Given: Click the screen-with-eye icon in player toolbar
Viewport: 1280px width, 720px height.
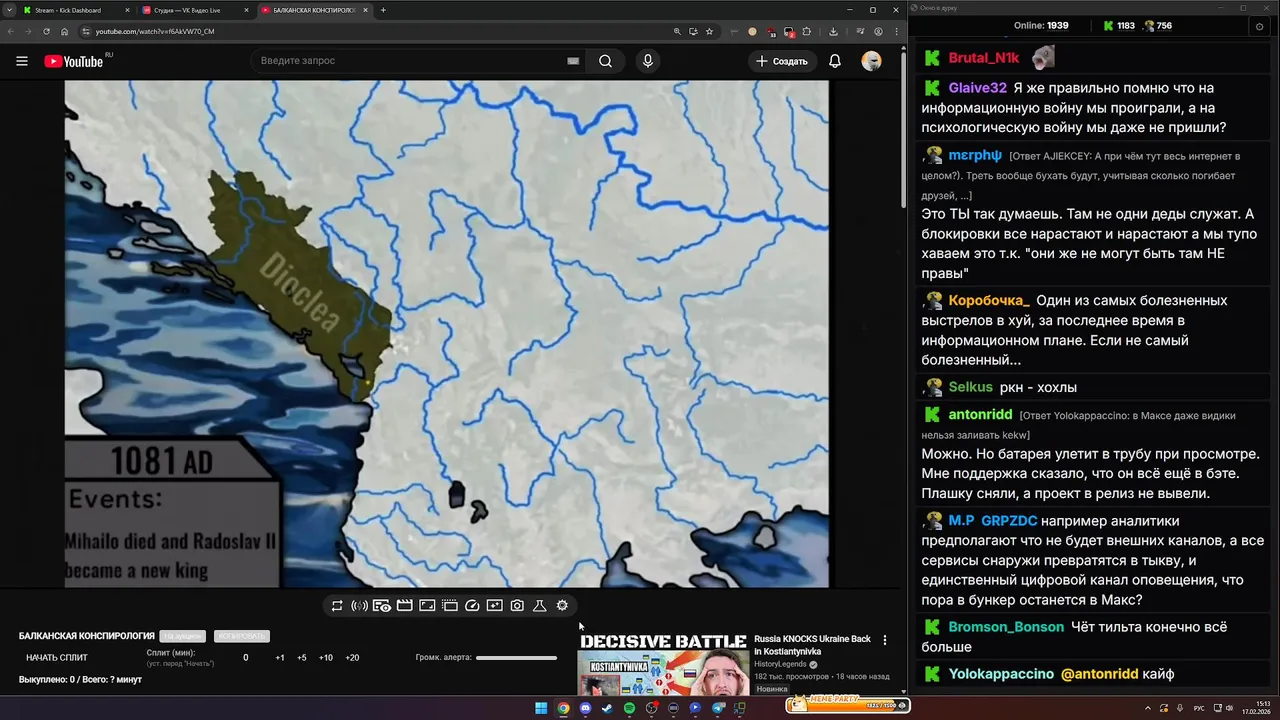Looking at the screenshot, I should (x=382, y=605).
